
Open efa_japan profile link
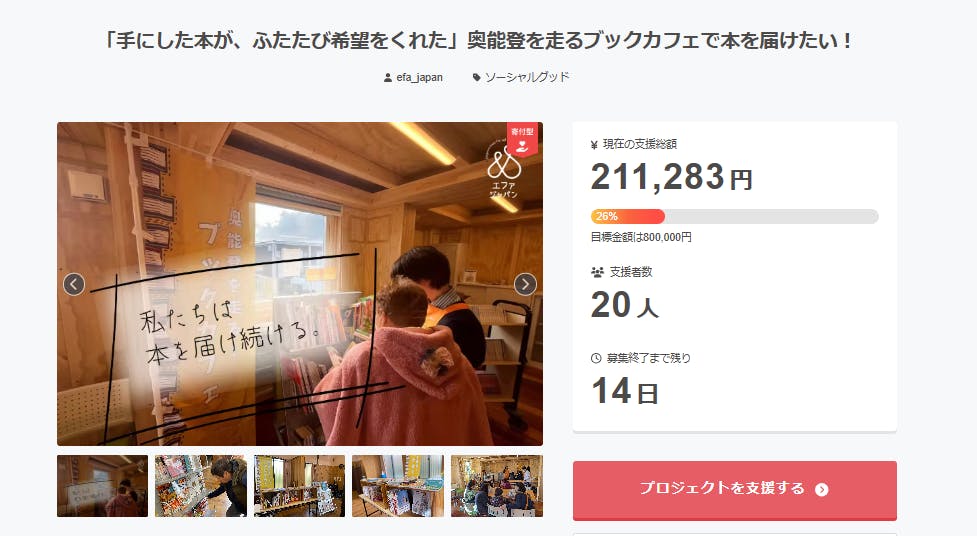tap(419, 78)
